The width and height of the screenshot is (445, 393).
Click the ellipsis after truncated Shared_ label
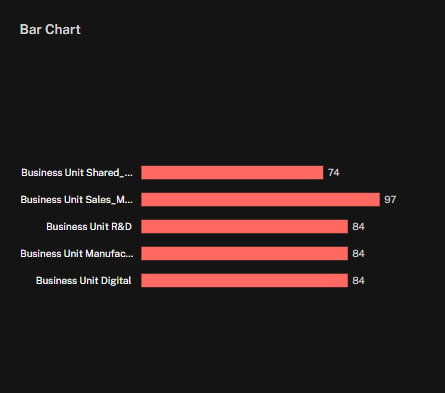[129, 176]
